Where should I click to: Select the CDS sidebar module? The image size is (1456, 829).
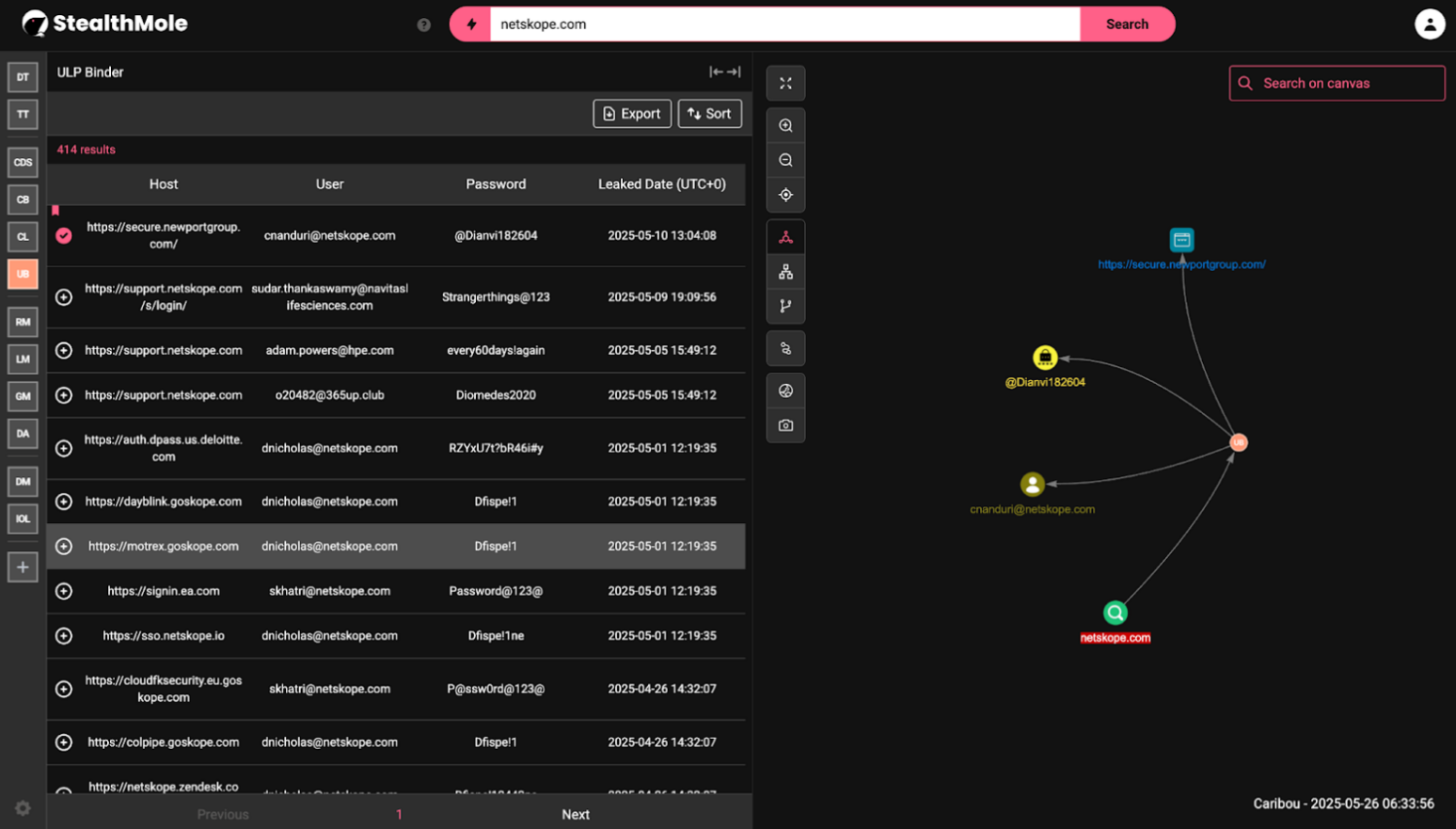tap(23, 162)
